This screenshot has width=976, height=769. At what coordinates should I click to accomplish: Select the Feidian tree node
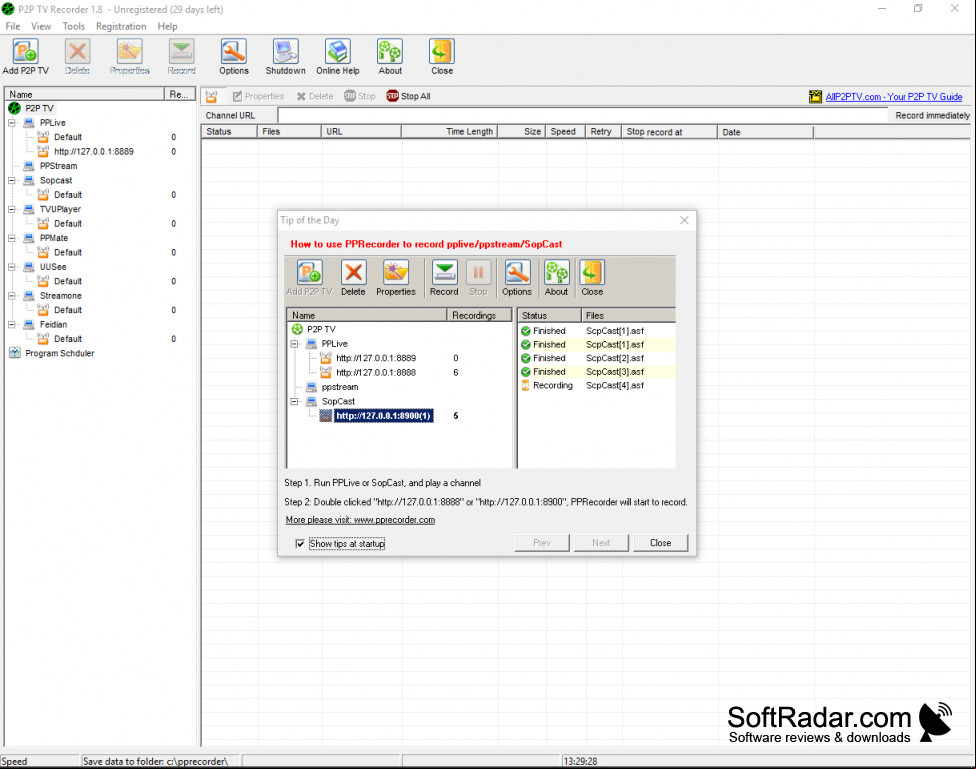click(x=54, y=324)
